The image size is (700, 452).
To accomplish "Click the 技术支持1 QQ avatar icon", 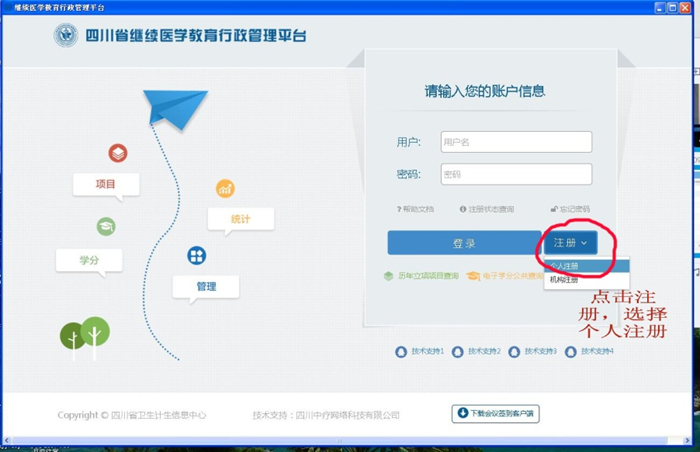I will point(402,352).
